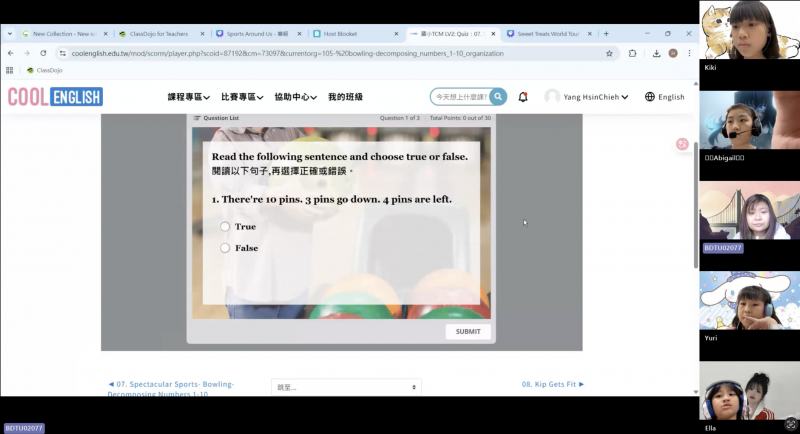Screen dimensions: 800x434
Task: Click 'Question 1 of 3' text
Action: (399, 118)
